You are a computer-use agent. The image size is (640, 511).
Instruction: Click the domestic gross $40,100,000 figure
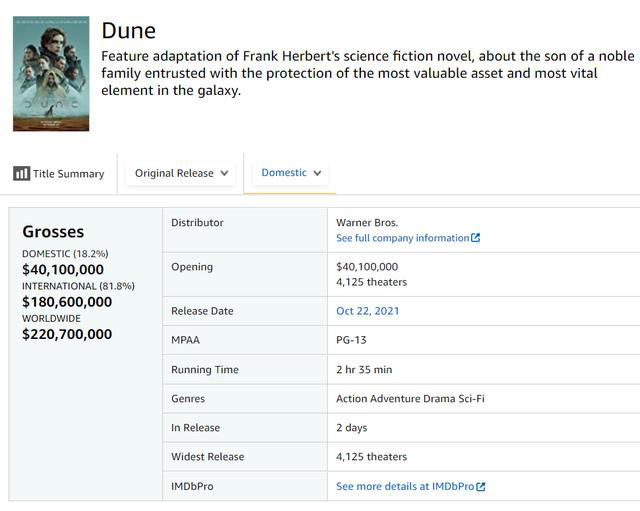(63, 269)
